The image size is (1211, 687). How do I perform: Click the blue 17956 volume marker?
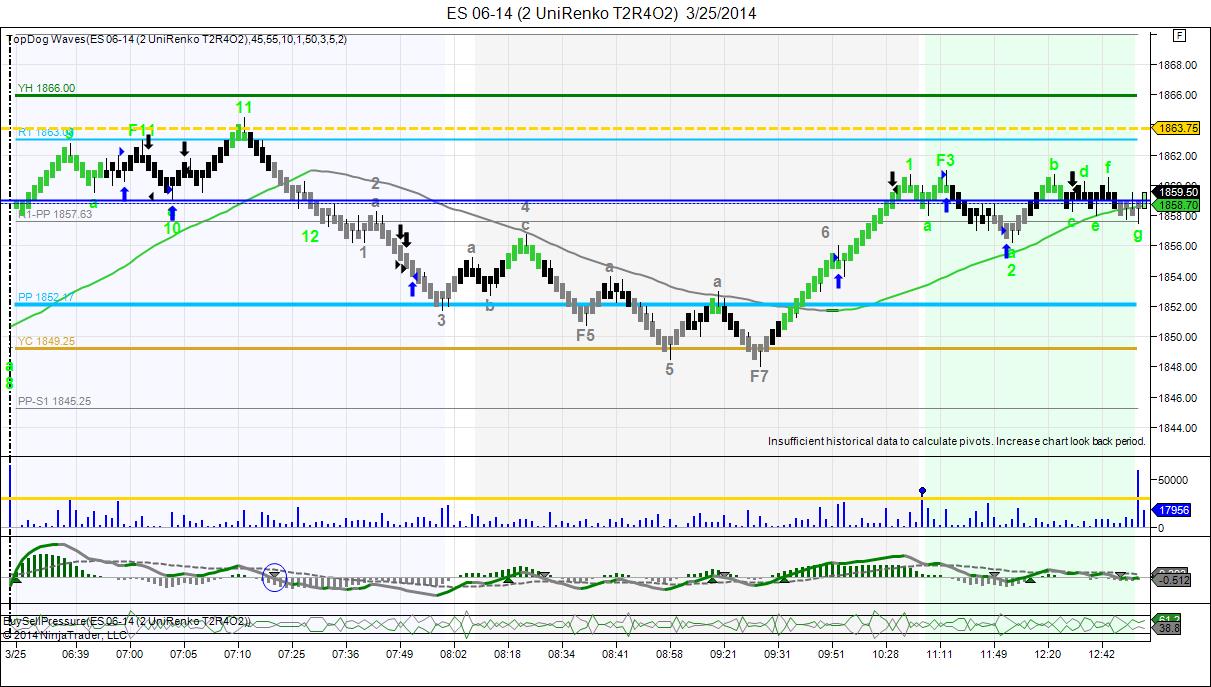(1173, 510)
